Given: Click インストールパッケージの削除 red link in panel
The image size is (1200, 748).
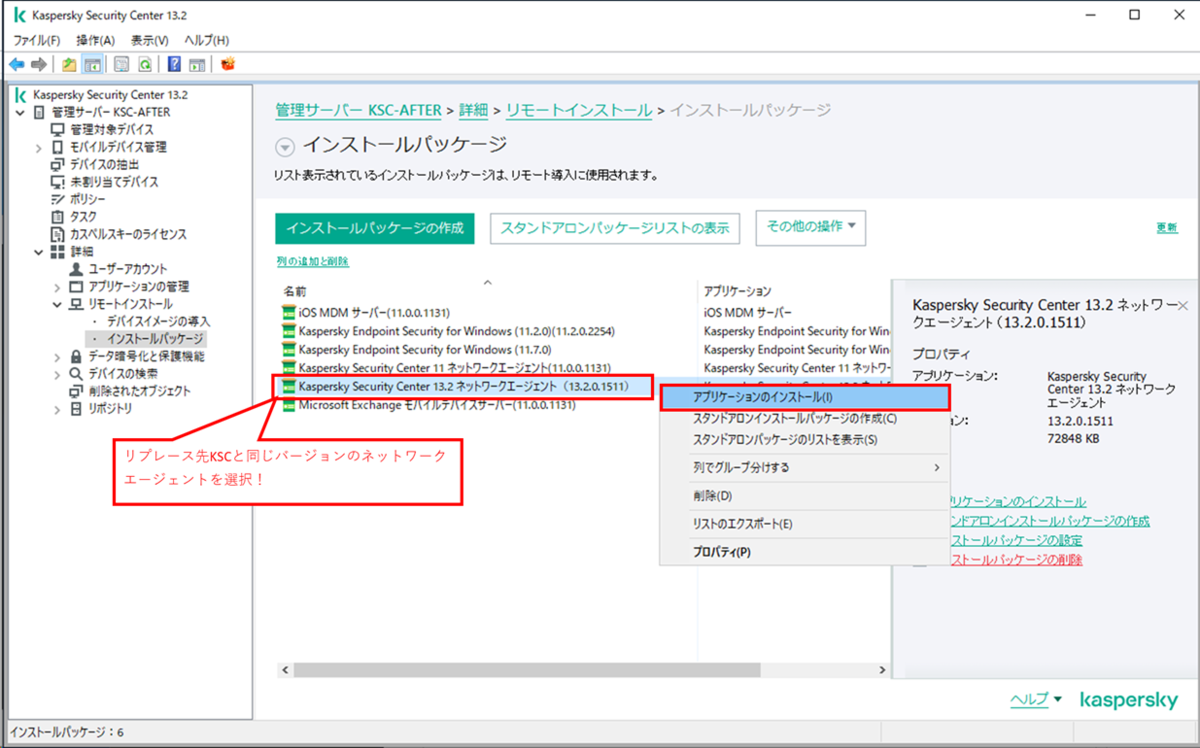Looking at the screenshot, I should tap(1018, 559).
